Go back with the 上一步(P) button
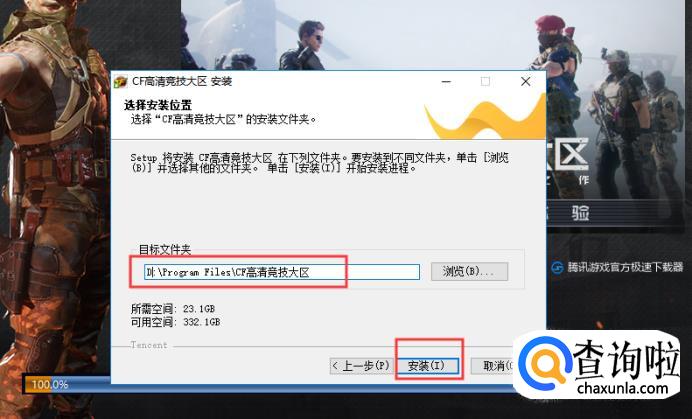This screenshot has height=419, width=692. click(361, 366)
